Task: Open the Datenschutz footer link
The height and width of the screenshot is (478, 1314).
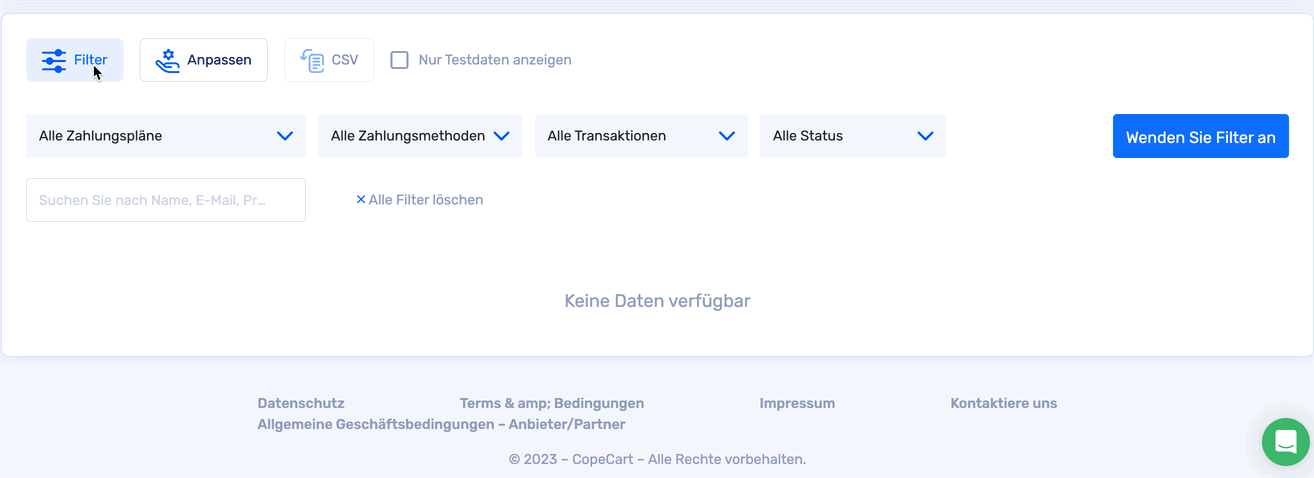Action: (x=301, y=404)
